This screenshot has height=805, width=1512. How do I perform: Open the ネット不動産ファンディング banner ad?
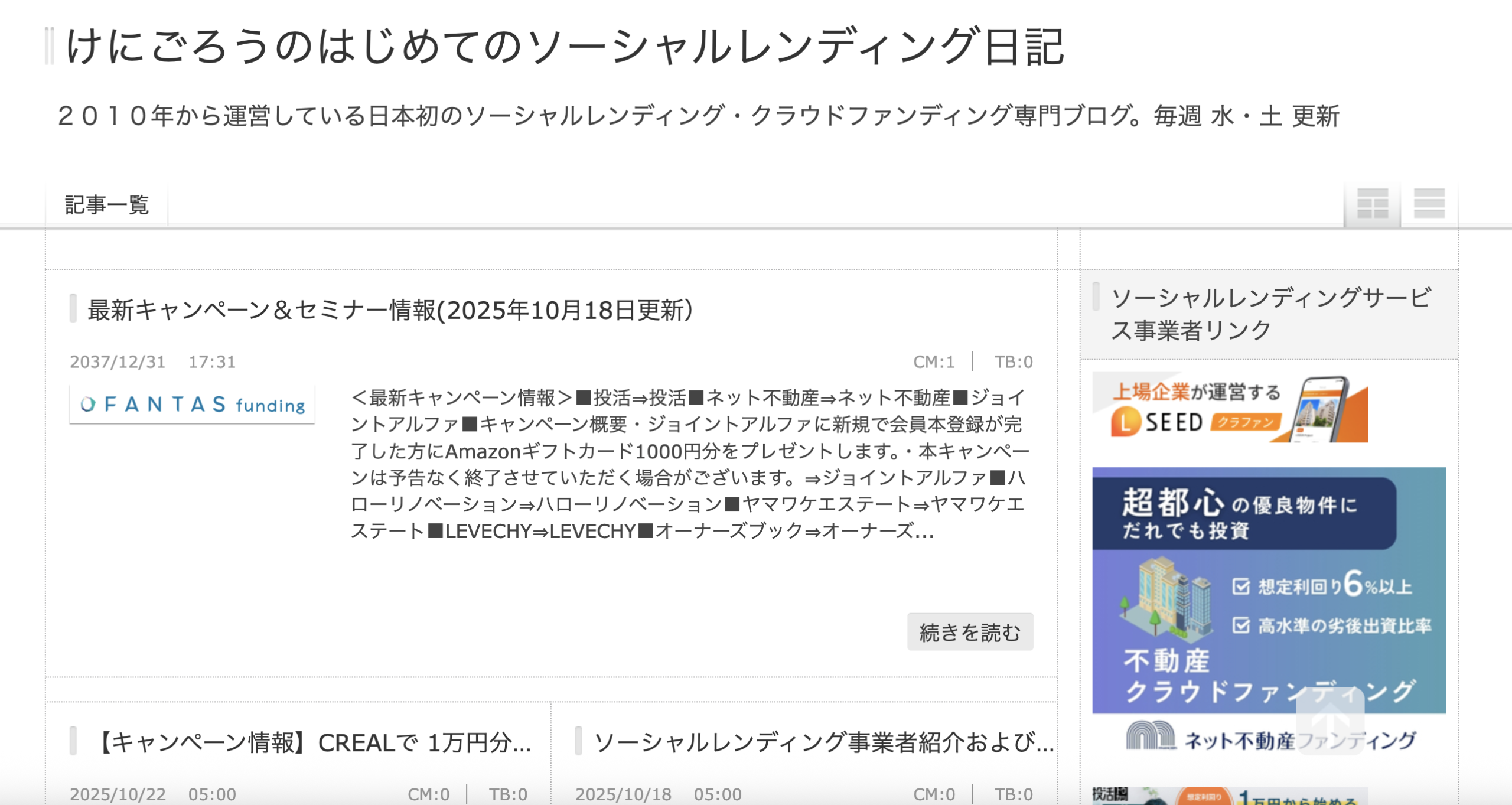[1269, 611]
